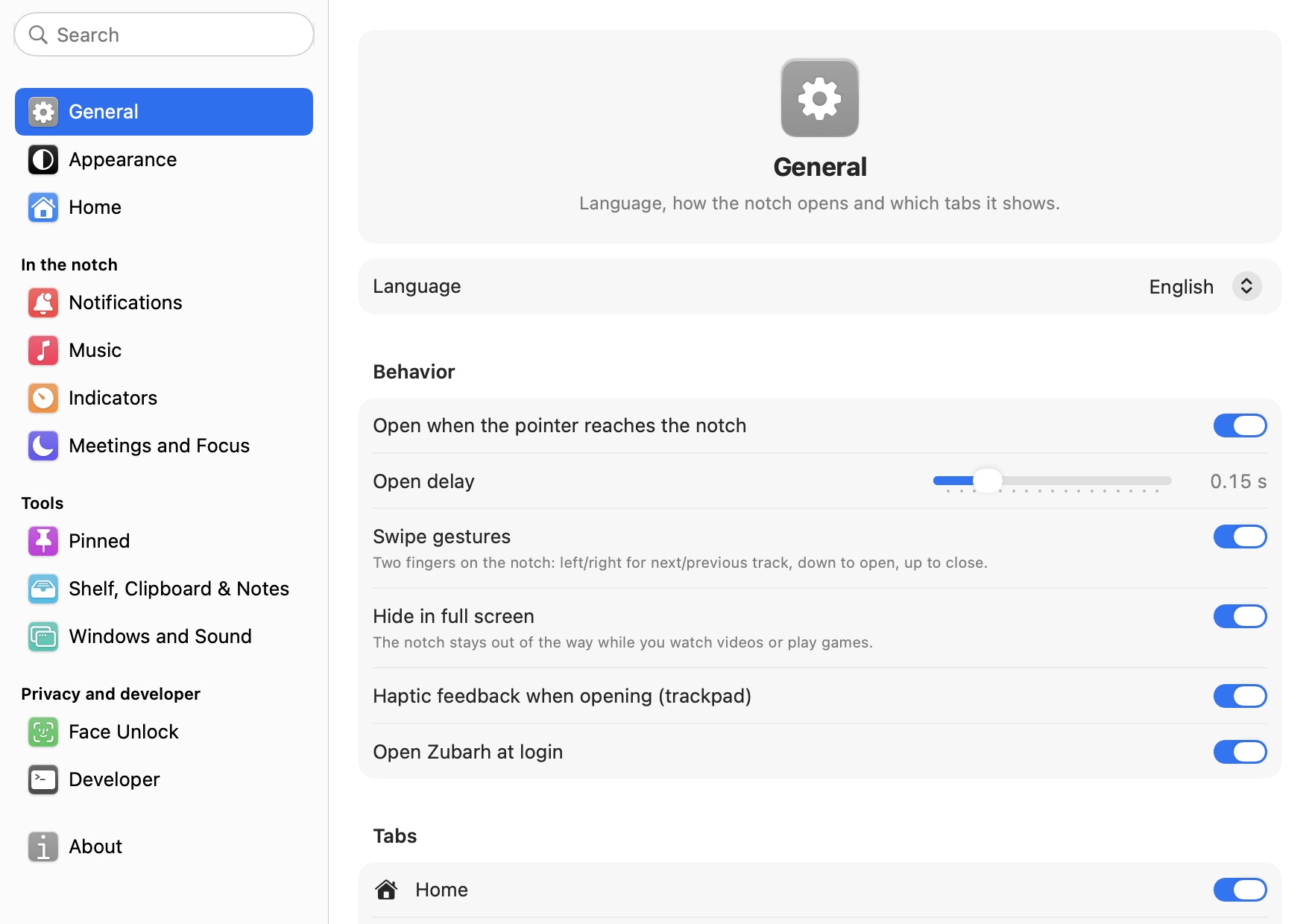This screenshot has height=924, width=1312.
Task: Click the magnifying glass search icon
Action: click(x=38, y=34)
